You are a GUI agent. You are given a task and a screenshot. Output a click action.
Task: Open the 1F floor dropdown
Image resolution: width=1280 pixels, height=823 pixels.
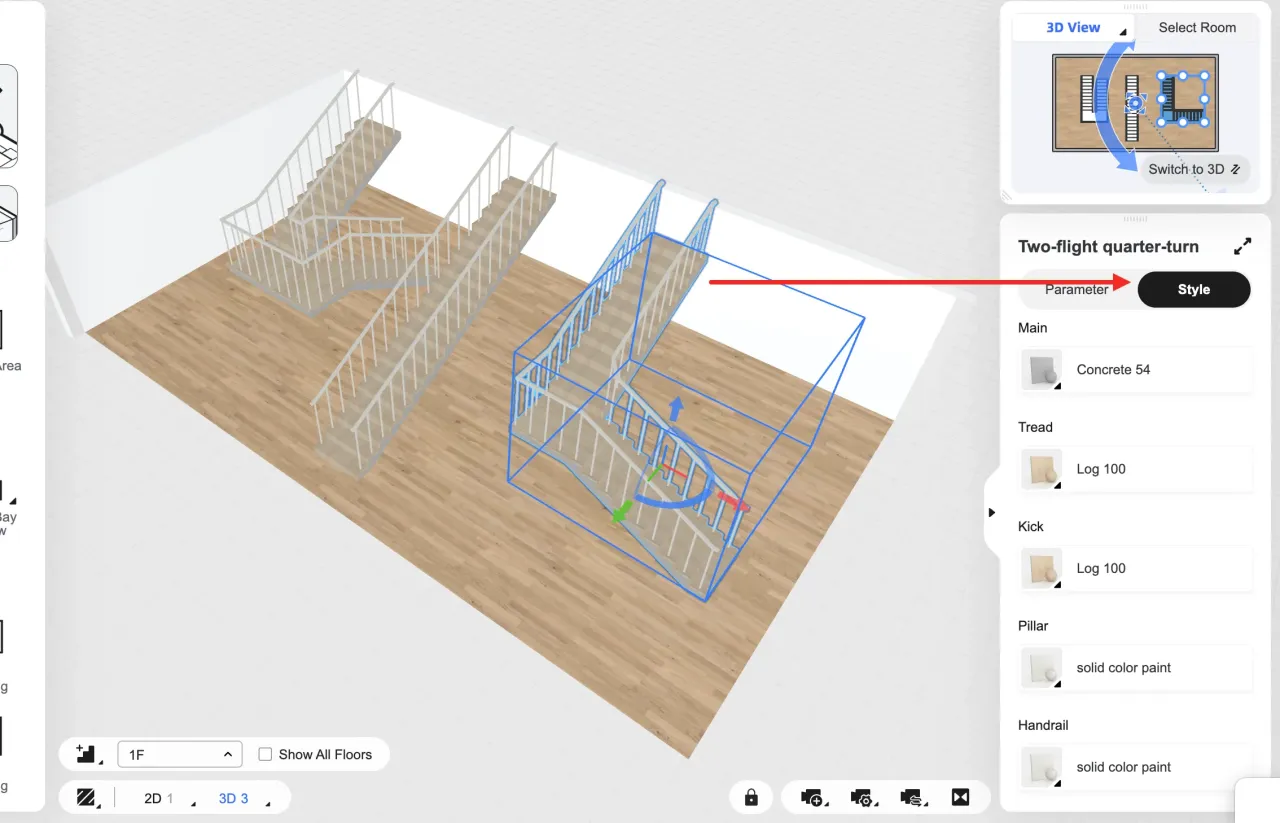pyautogui.click(x=179, y=754)
